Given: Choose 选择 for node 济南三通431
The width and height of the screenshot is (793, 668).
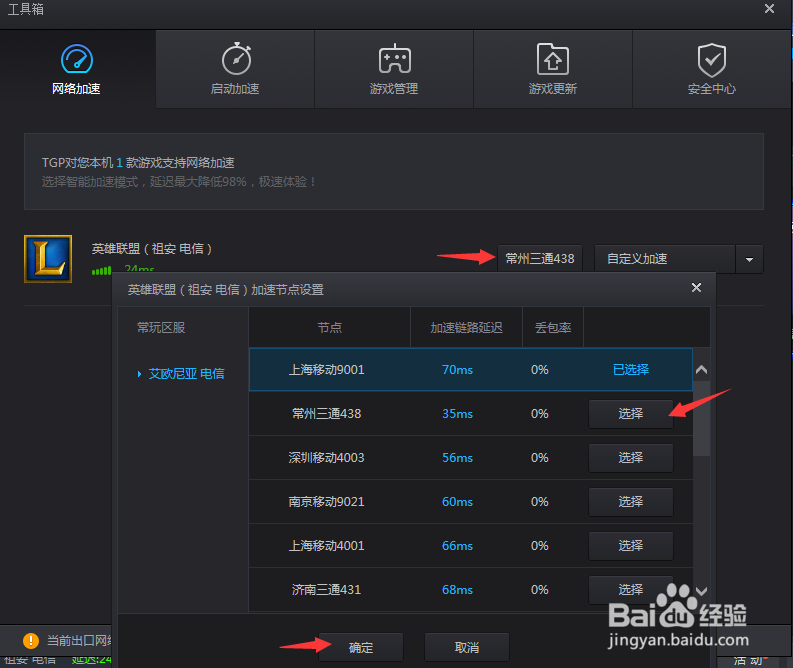Looking at the screenshot, I should tap(631, 590).
